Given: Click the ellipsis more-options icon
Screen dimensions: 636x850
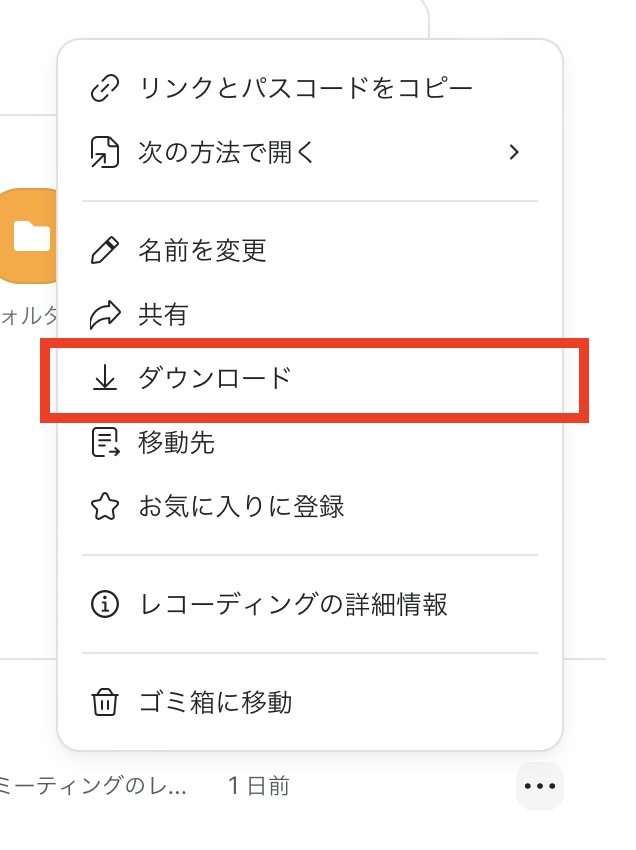Looking at the screenshot, I should tap(539, 786).
